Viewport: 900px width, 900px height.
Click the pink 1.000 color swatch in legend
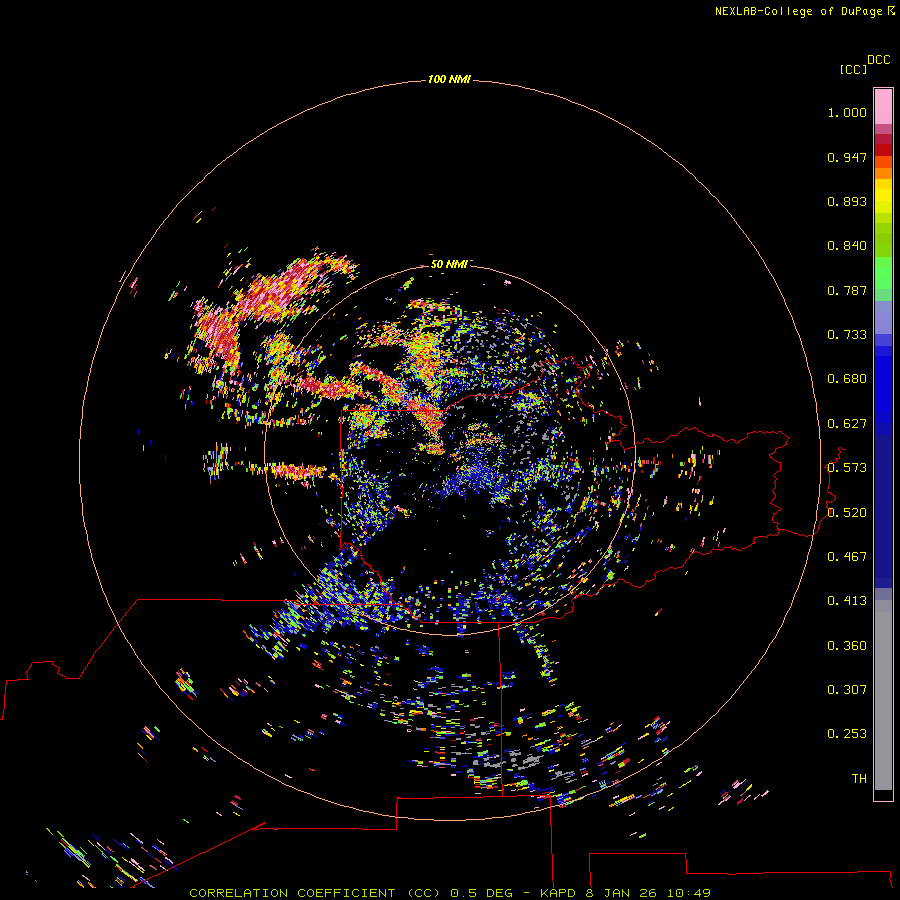(883, 107)
